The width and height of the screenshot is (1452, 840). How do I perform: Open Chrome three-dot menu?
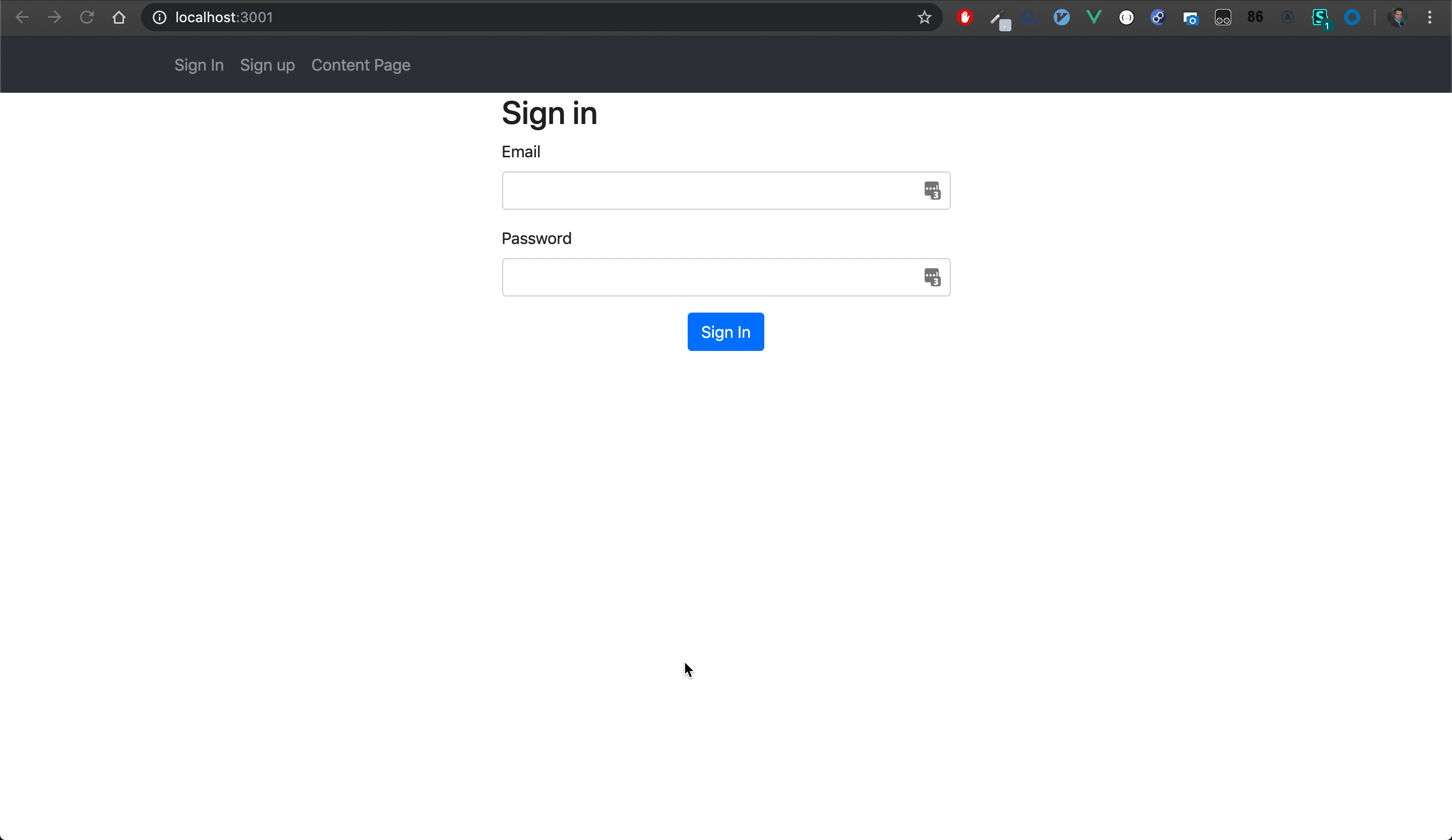tap(1429, 17)
